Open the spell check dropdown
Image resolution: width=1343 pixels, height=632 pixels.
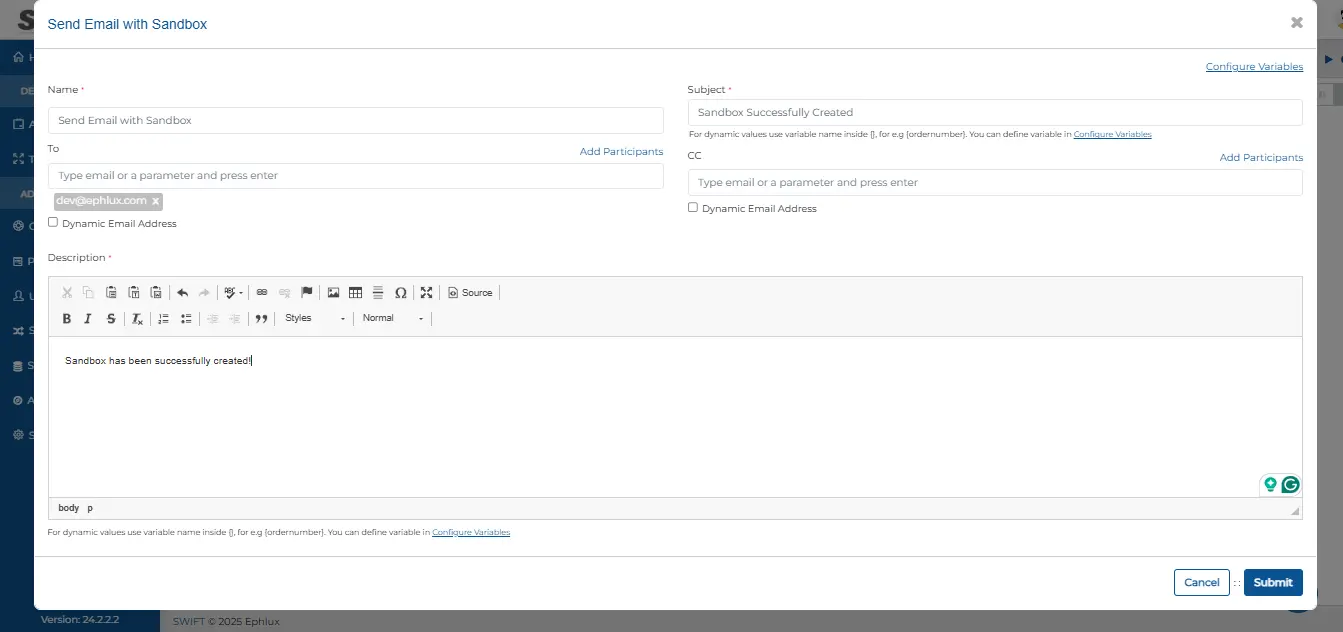(x=233, y=293)
